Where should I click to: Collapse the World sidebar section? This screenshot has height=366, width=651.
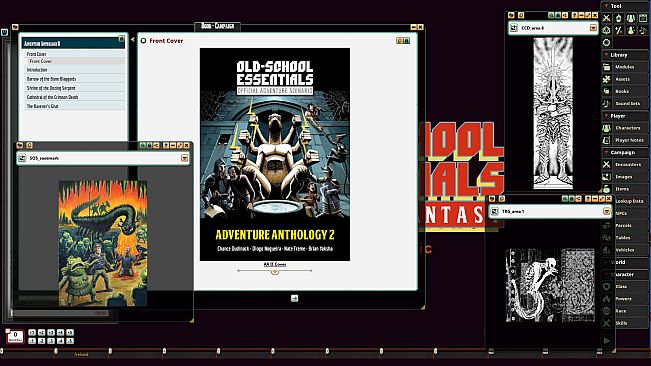[x=607, y=262]
